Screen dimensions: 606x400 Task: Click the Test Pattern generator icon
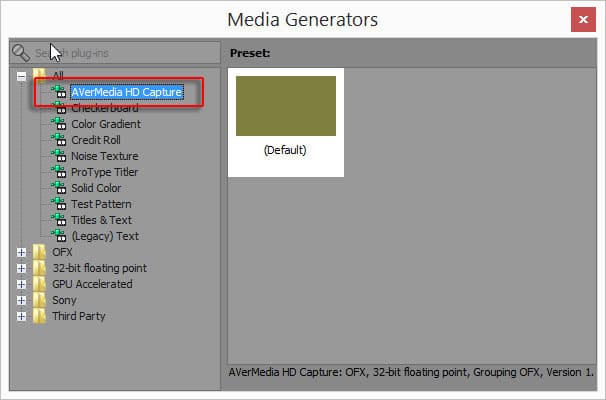59,204
